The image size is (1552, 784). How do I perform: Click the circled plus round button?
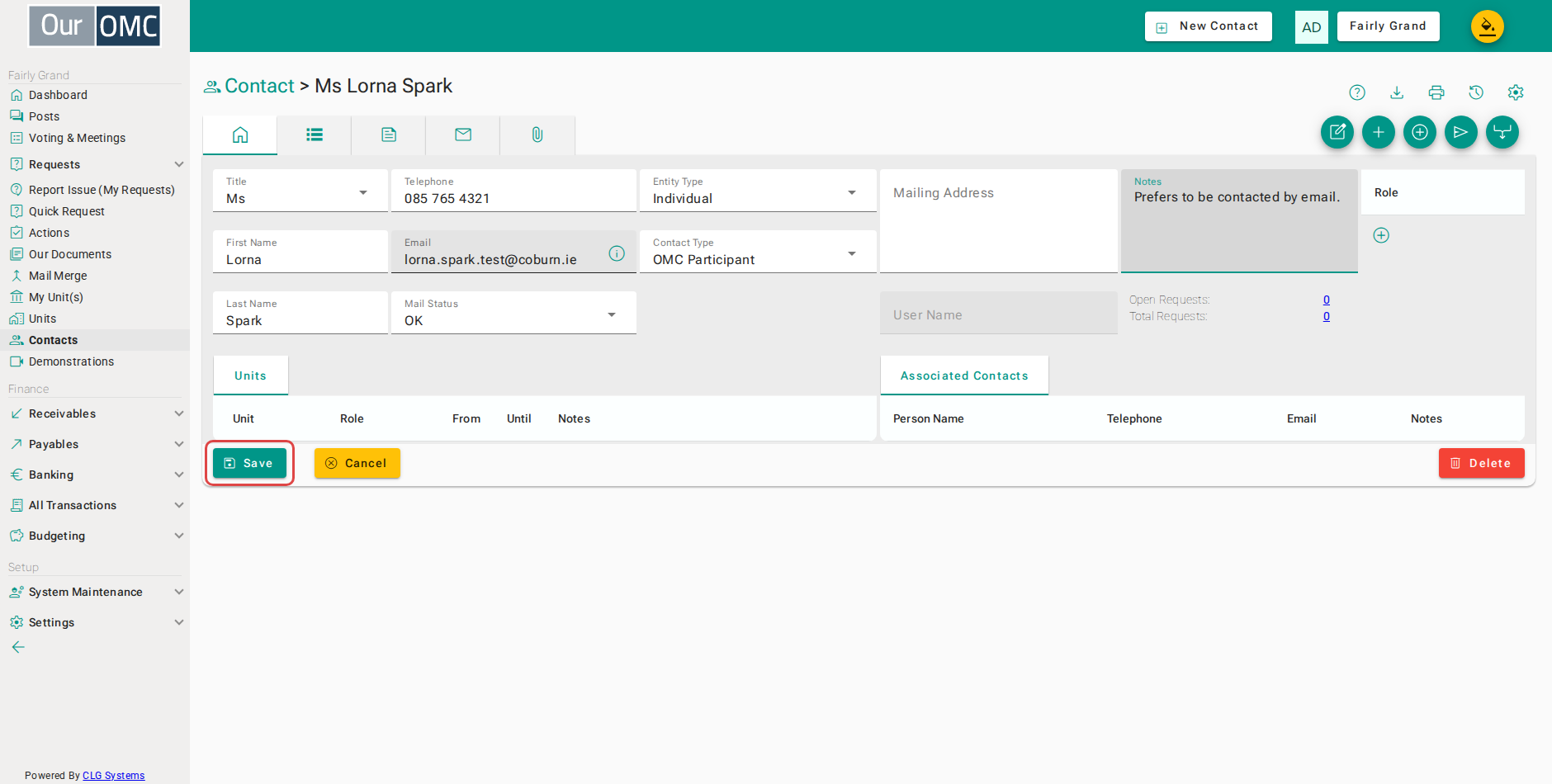1420,132
